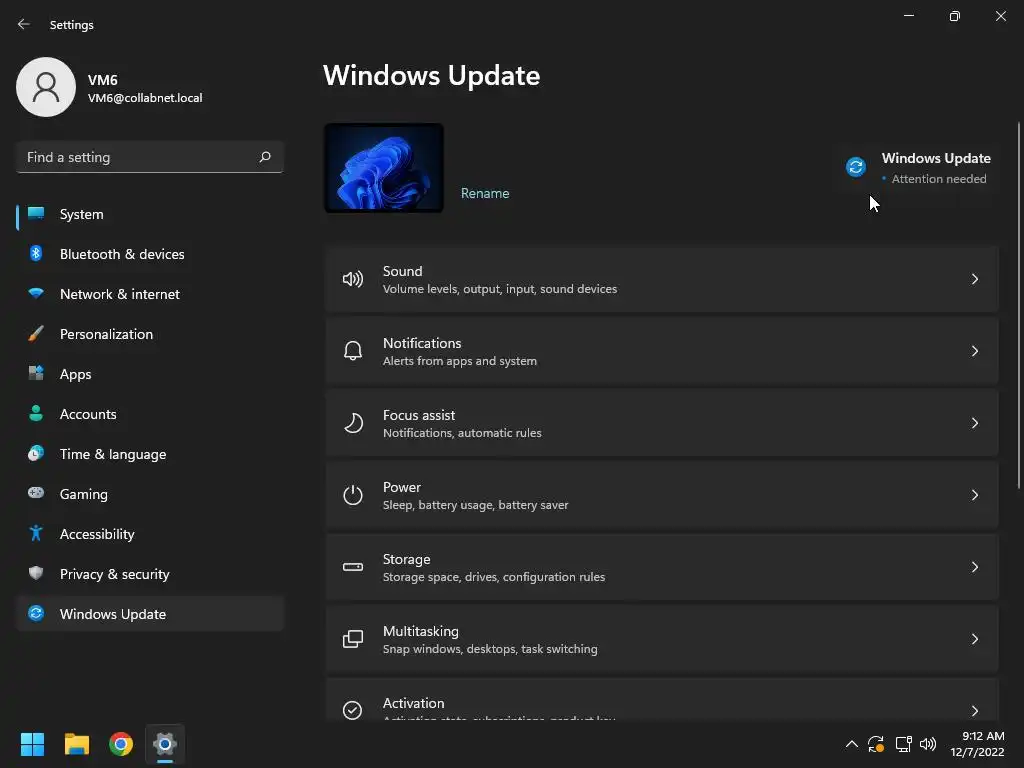Screen dimensions: 1024x768
Task: Click the Network wifi icon in sidebar
Action: point(36,293)
